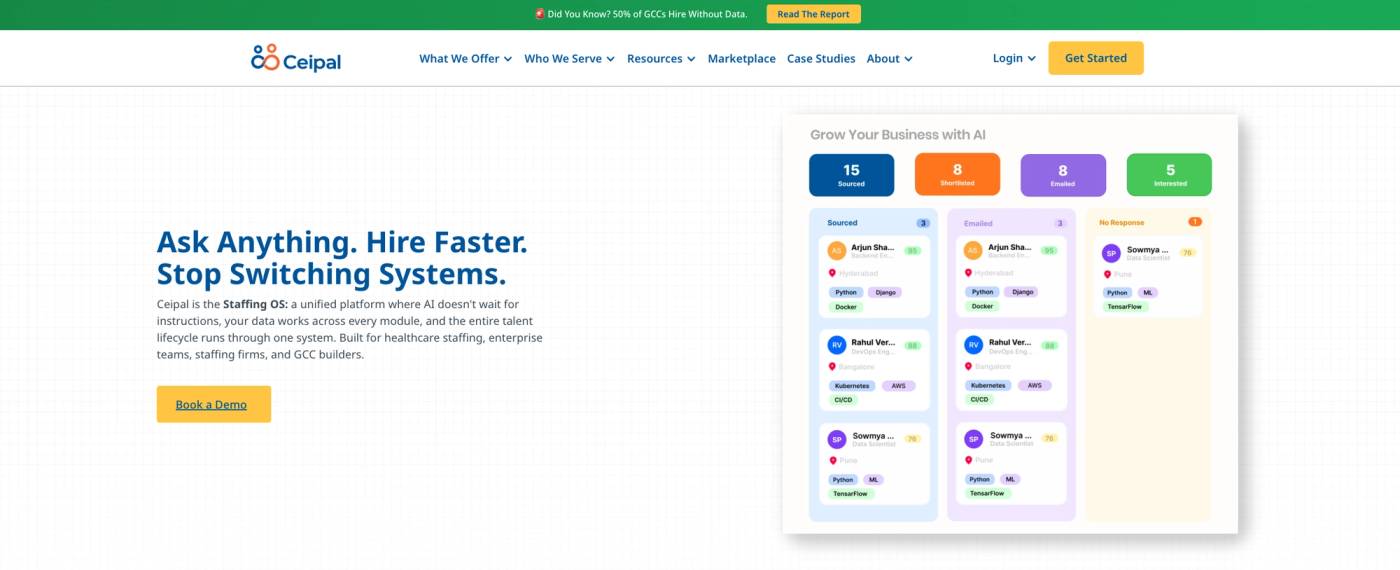Go to the Marketplace page
Image resolution: width=1400 pixels, height=570 pixels.
pos(741,59)
